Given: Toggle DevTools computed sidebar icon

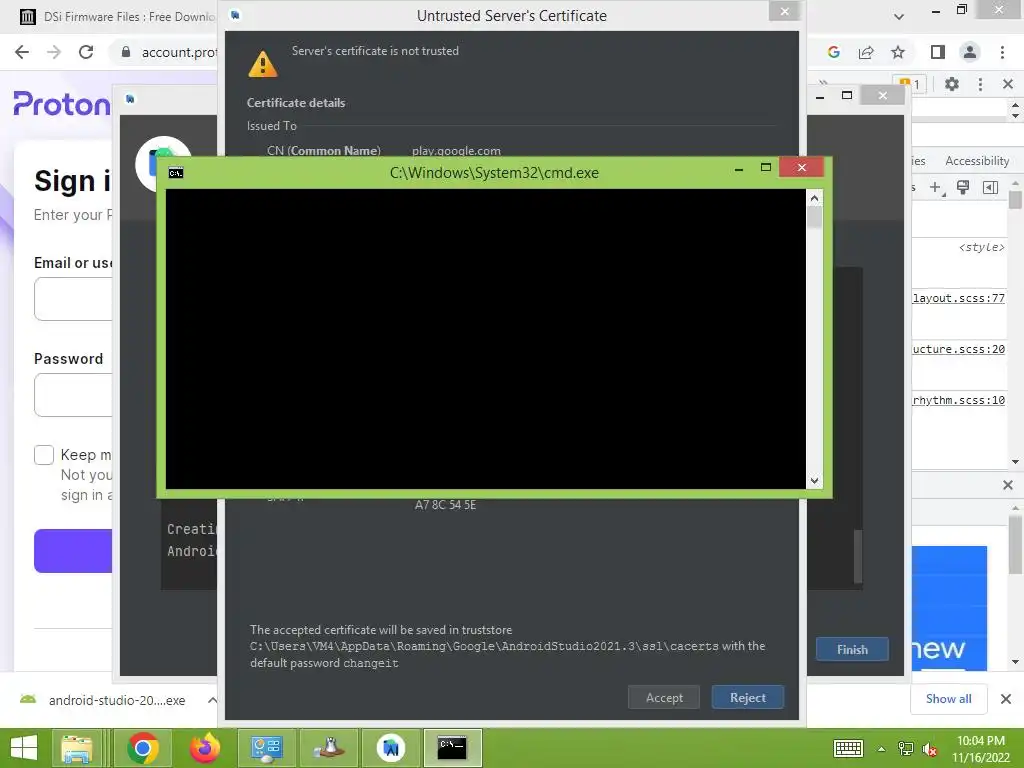Looking at the screenshot, I should [990, 188].
